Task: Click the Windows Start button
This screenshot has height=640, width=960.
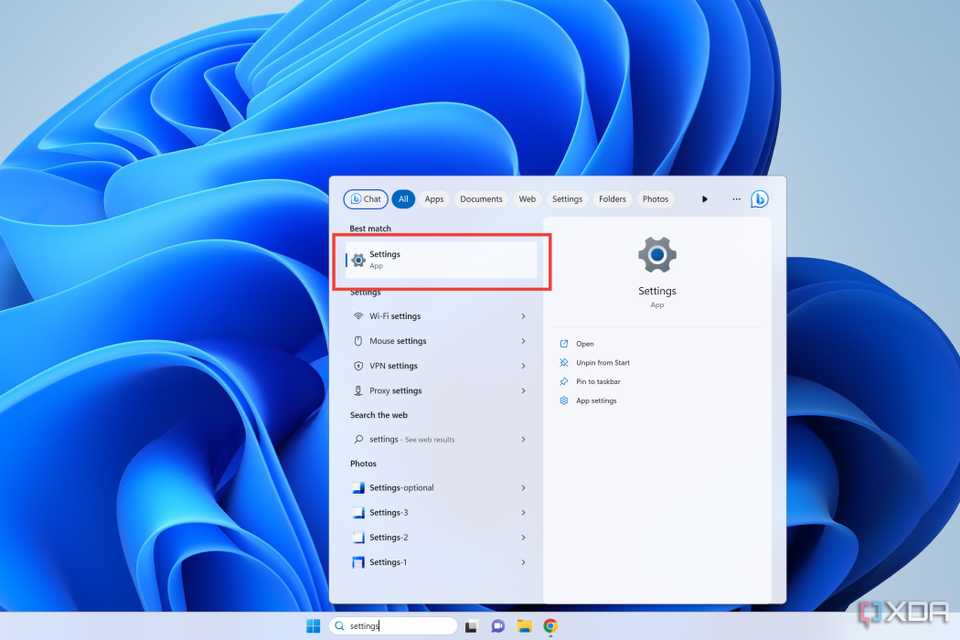Action: pos(313,625)
